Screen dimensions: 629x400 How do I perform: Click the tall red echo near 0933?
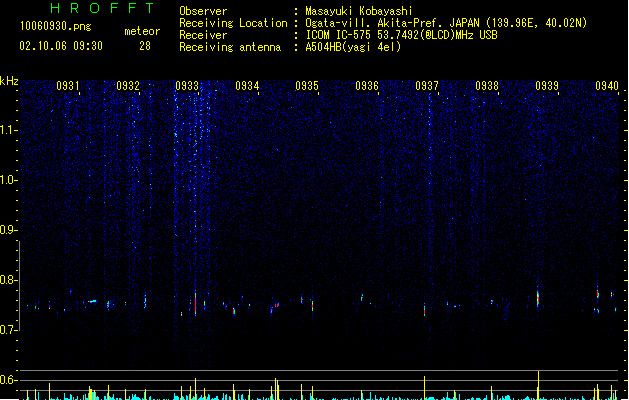click(195, 304)
